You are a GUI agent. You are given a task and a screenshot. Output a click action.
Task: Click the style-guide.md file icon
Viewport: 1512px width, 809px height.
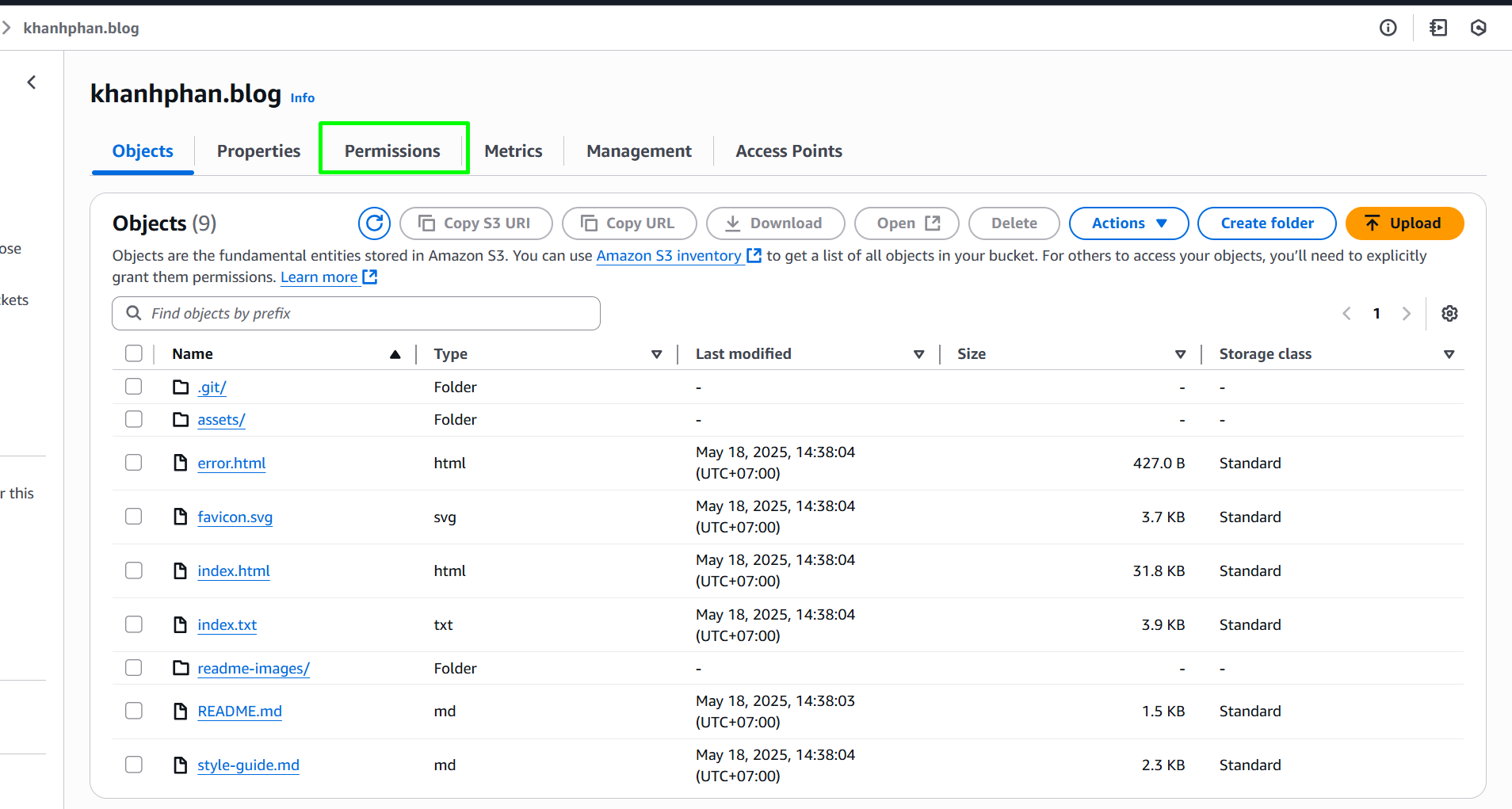tap(181, 765)
